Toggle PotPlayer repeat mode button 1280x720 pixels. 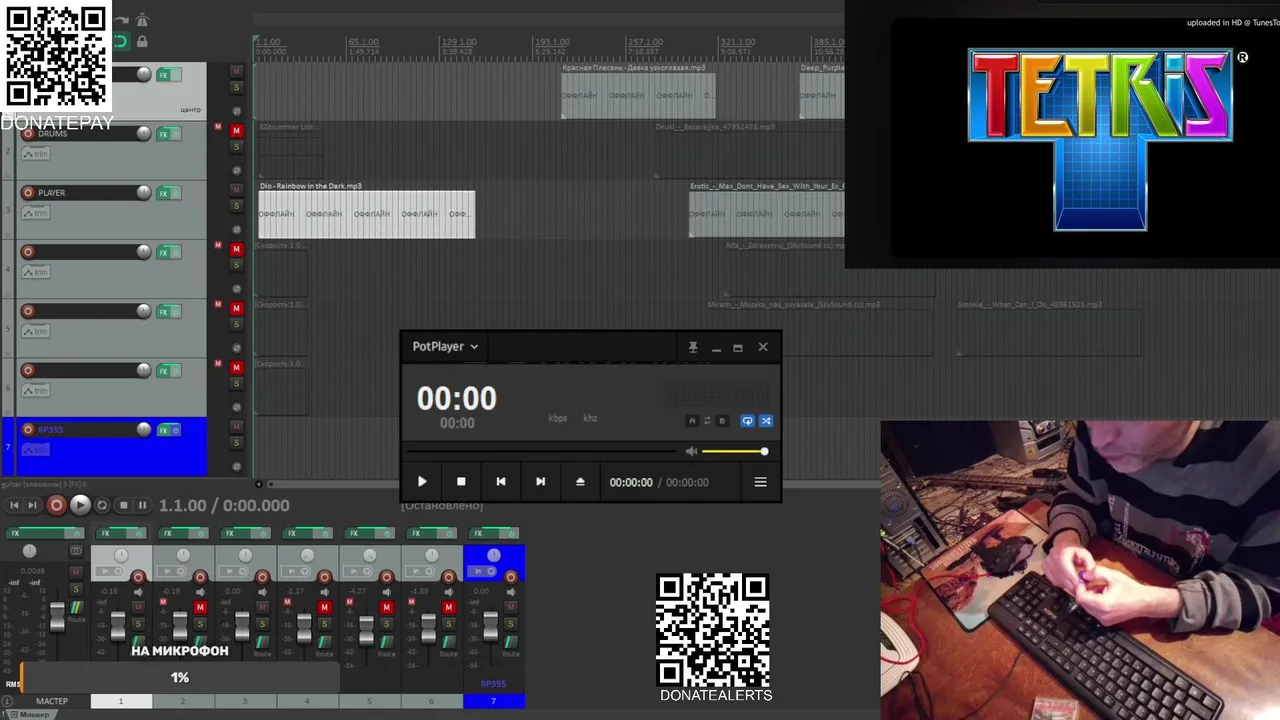tap(747, 421)
